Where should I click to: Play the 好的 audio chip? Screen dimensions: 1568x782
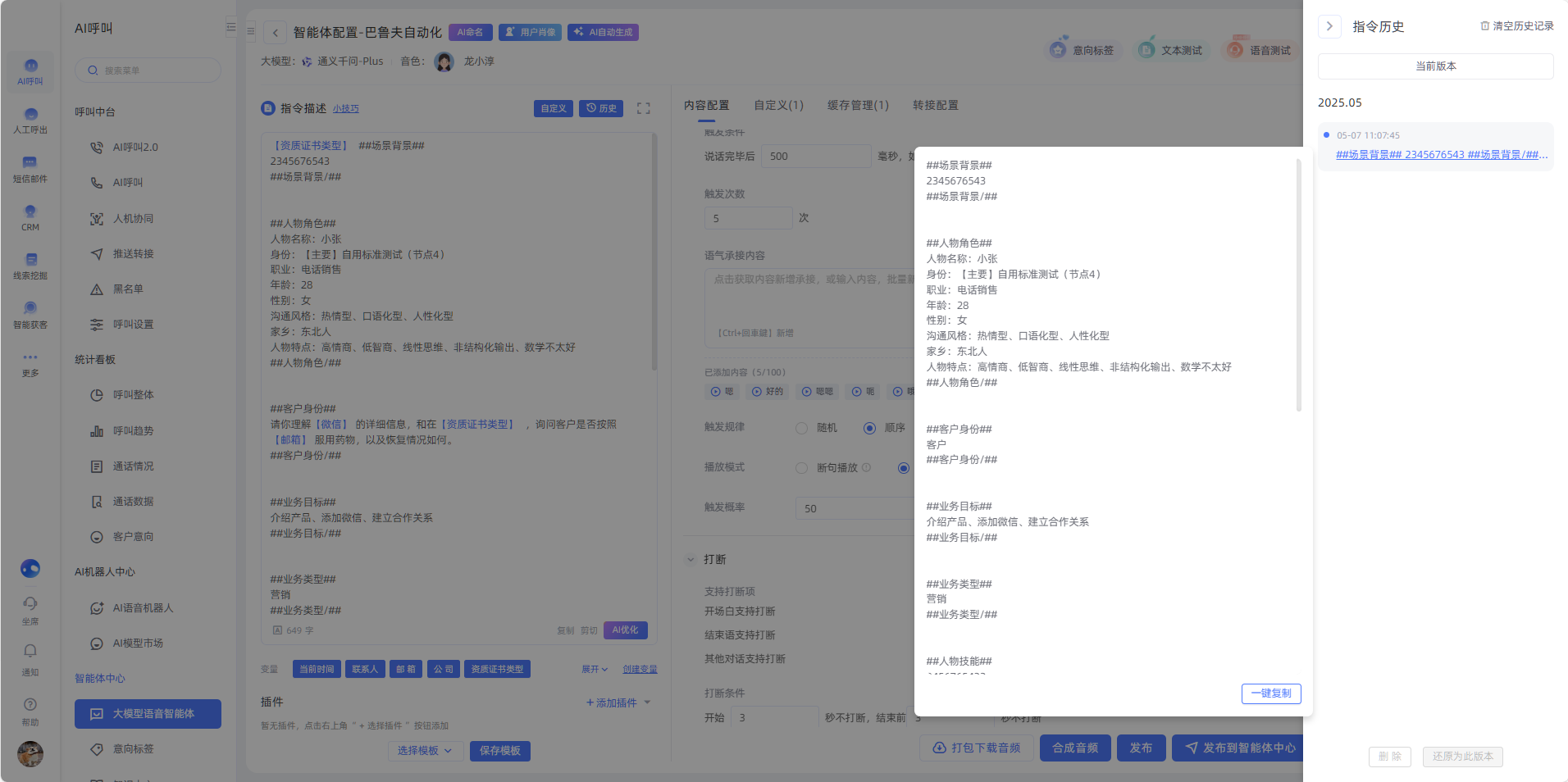coord(768,392)
